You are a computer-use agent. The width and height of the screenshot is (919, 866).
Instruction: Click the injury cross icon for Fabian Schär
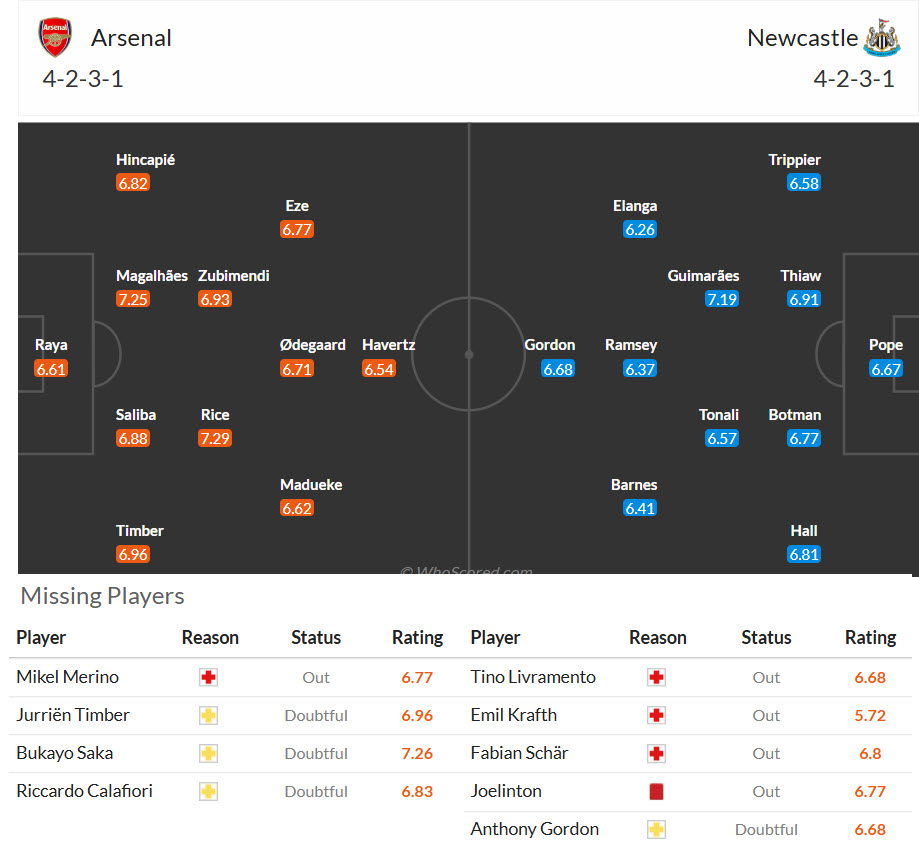click(x=657, y=754)
